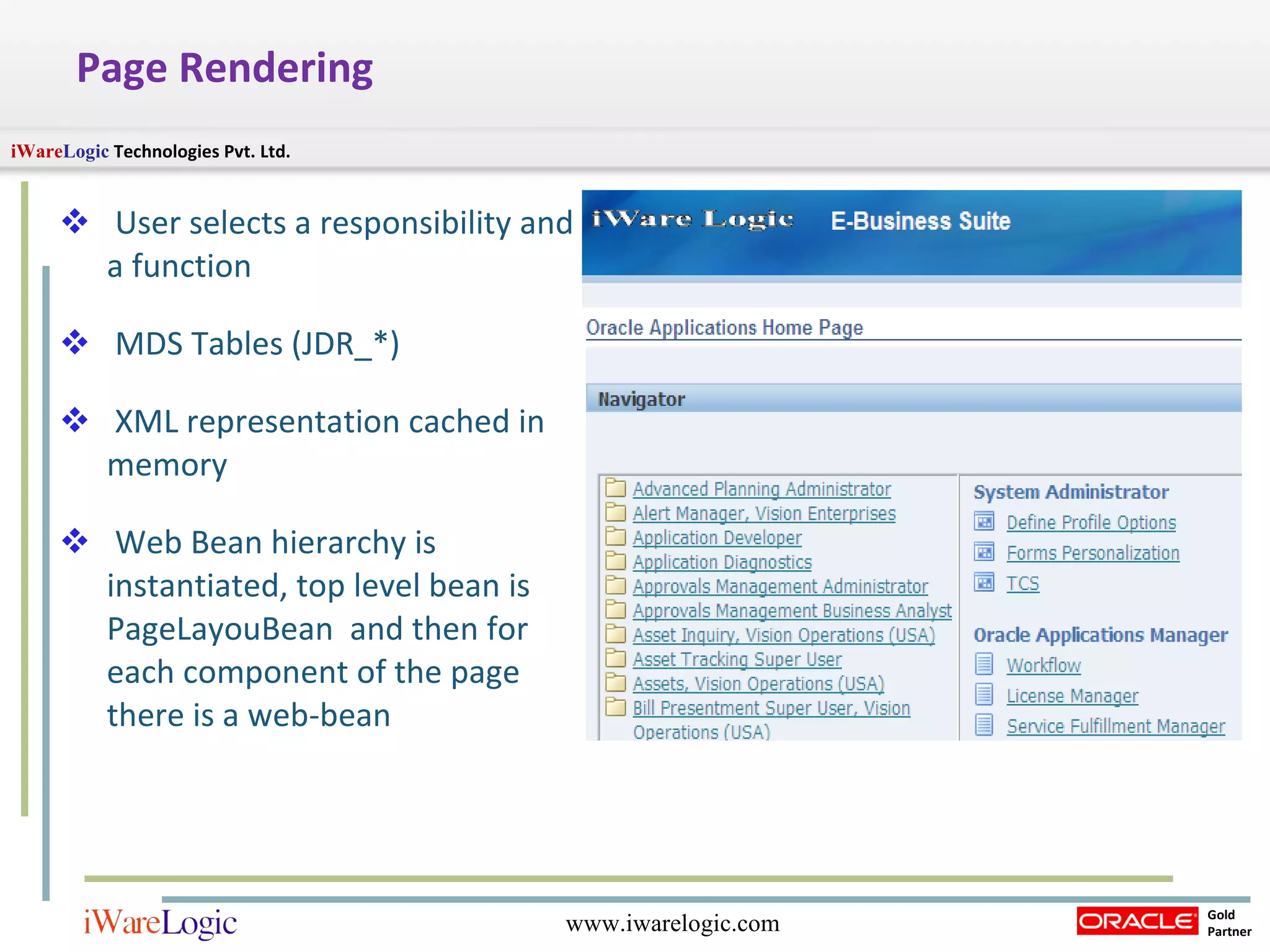Click the Advanced Planning Administrator folder icon
This screenshot has width=1270, height=952.
coord(615,488)
